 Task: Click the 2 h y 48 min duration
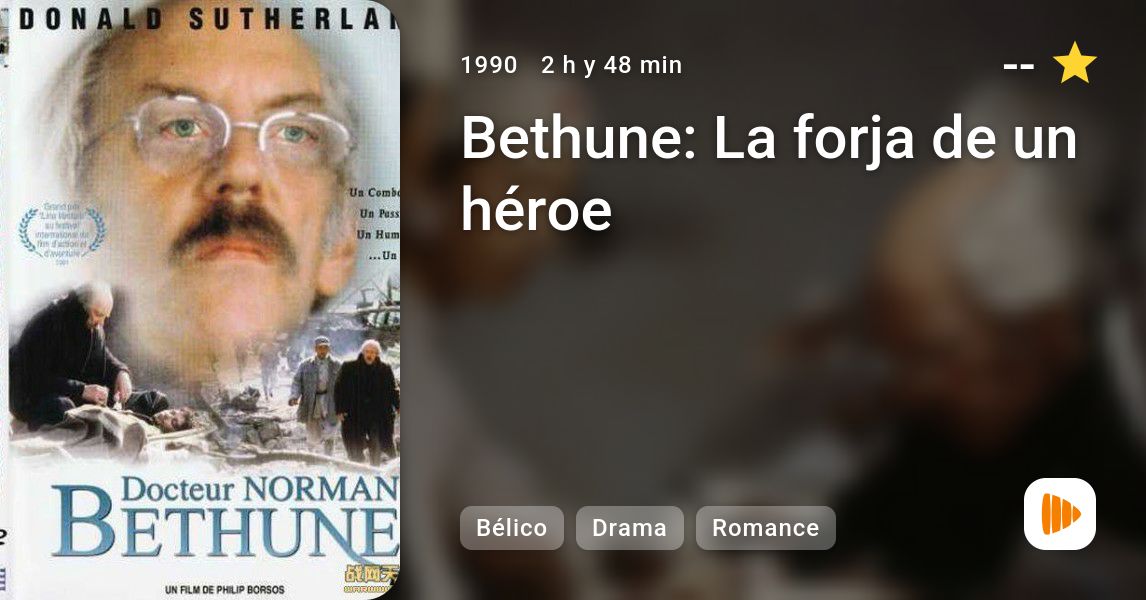(x=612, y=65)
